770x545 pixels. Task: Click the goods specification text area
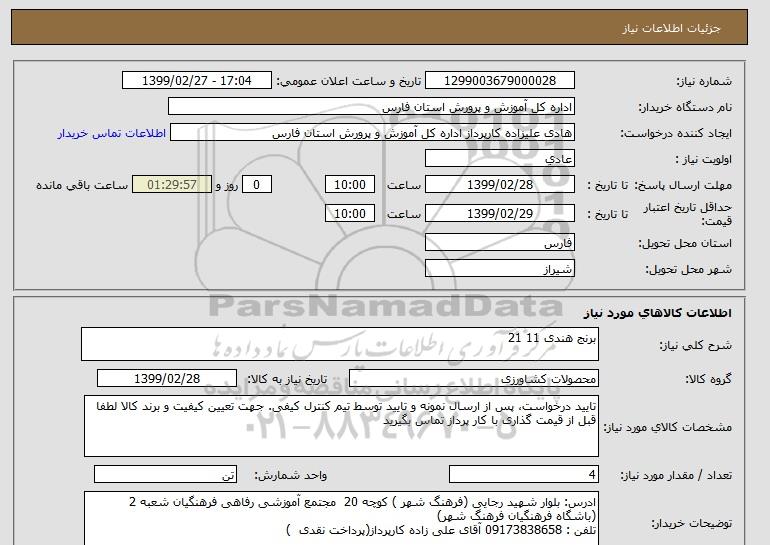341,426
